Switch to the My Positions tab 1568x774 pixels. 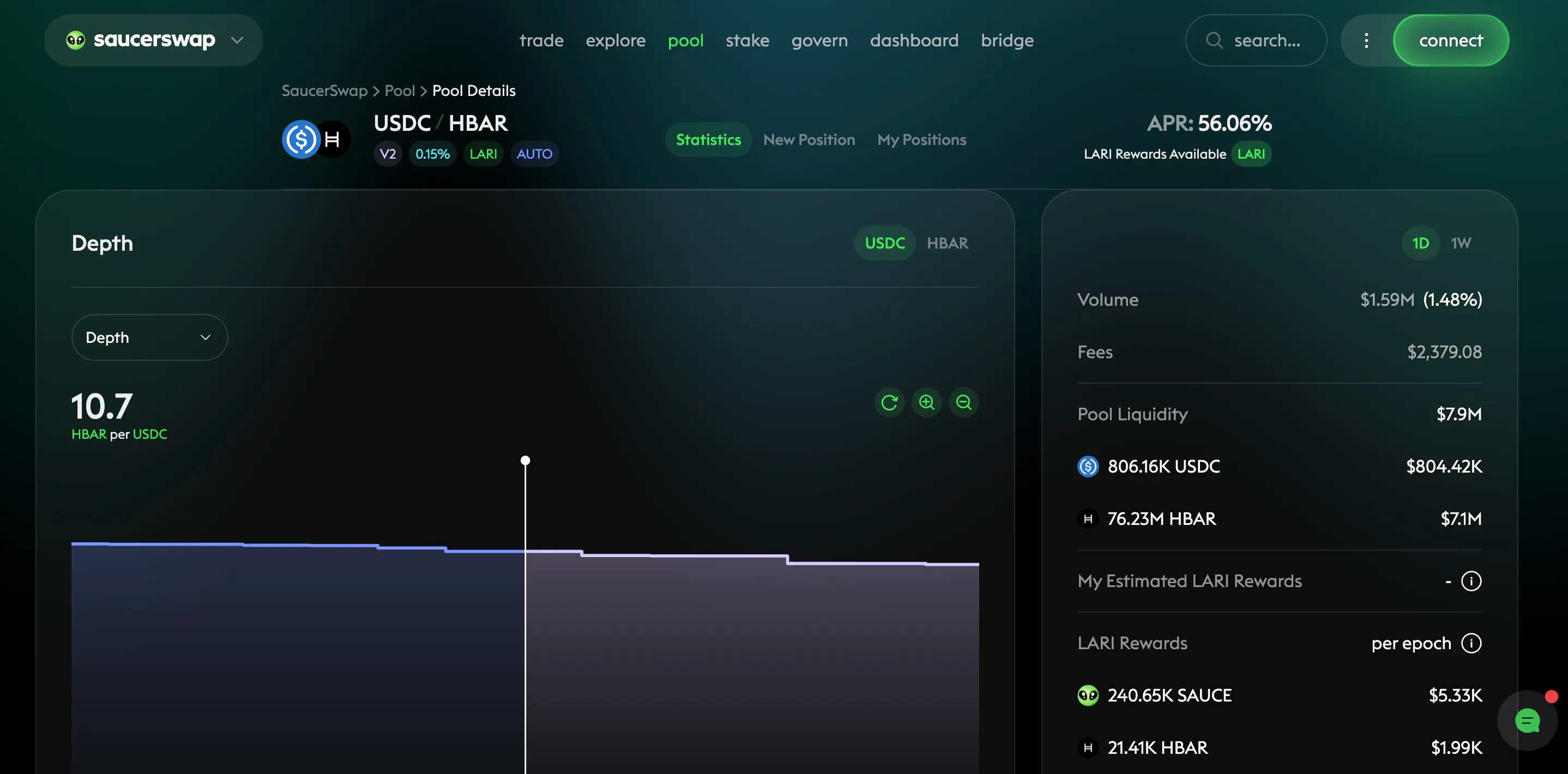(x=921, y=140)
